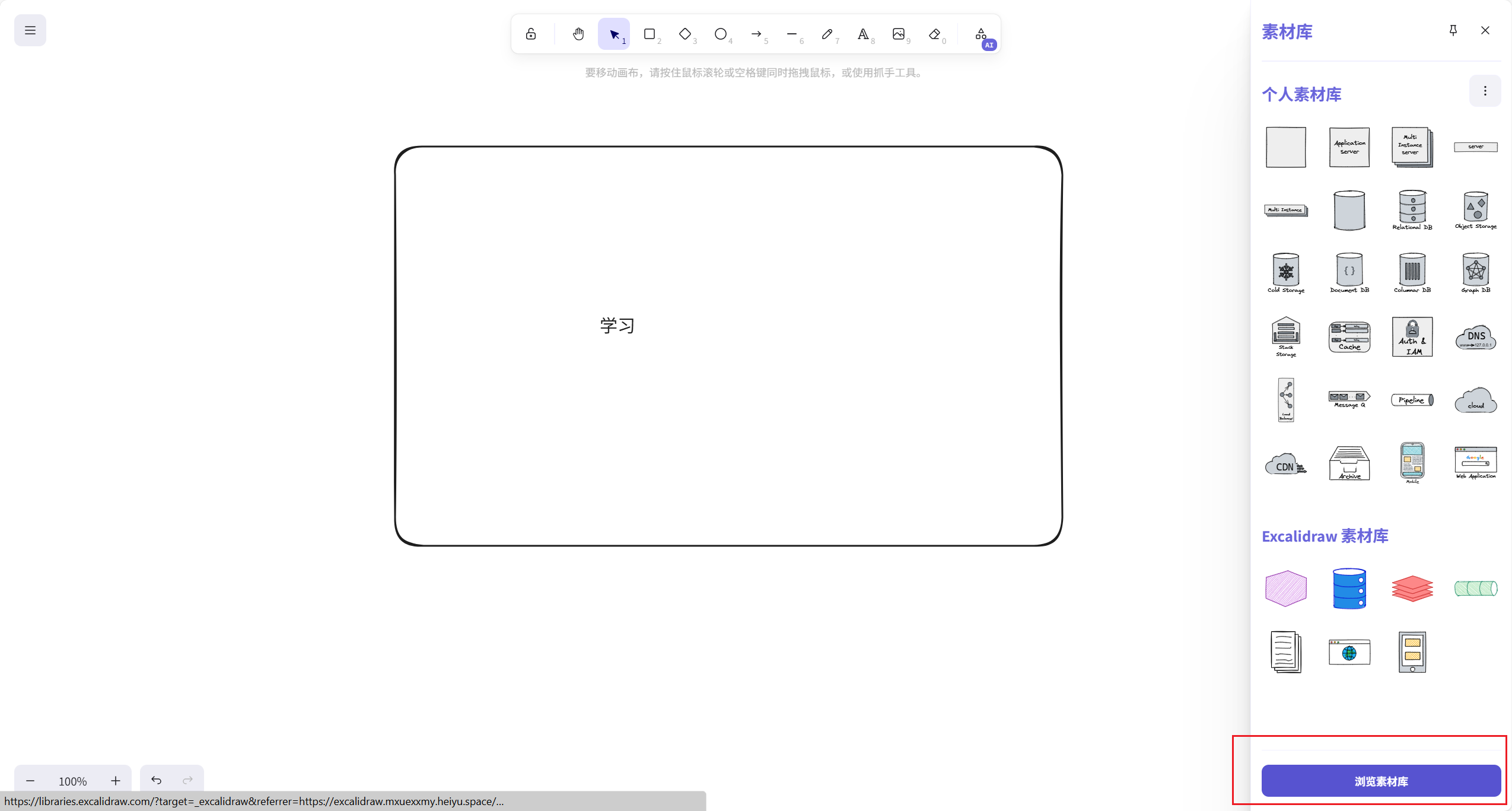Insert the Pipeline library item
The width and height of the screenshot is (1512, 811).
click(1412, 400)
